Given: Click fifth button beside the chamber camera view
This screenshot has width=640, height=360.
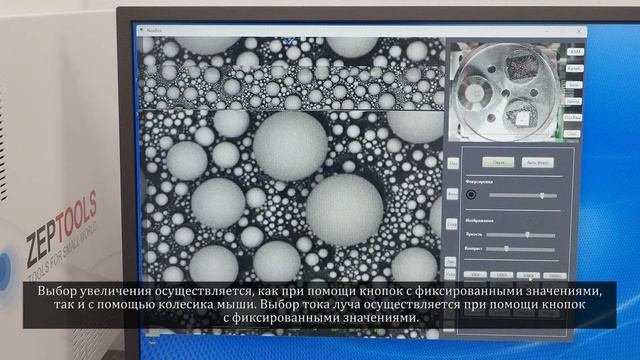Looking at the screenshot, I should pyautogui.click(x=573, y=117).
